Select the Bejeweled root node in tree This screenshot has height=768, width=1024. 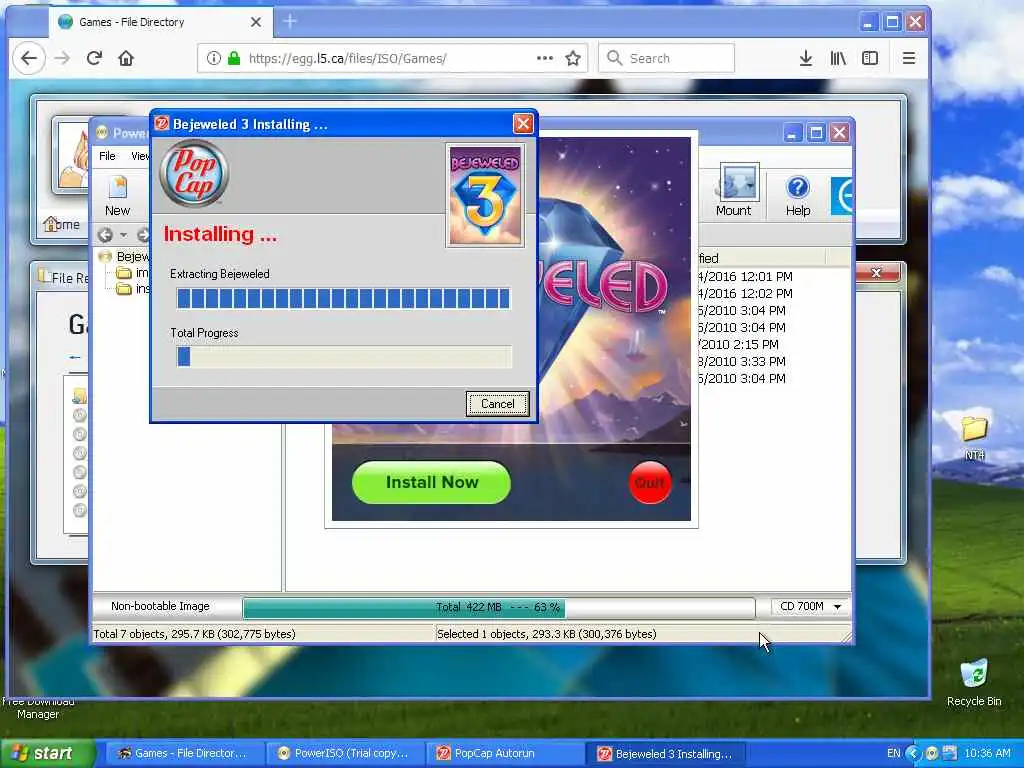coord(133,257)
